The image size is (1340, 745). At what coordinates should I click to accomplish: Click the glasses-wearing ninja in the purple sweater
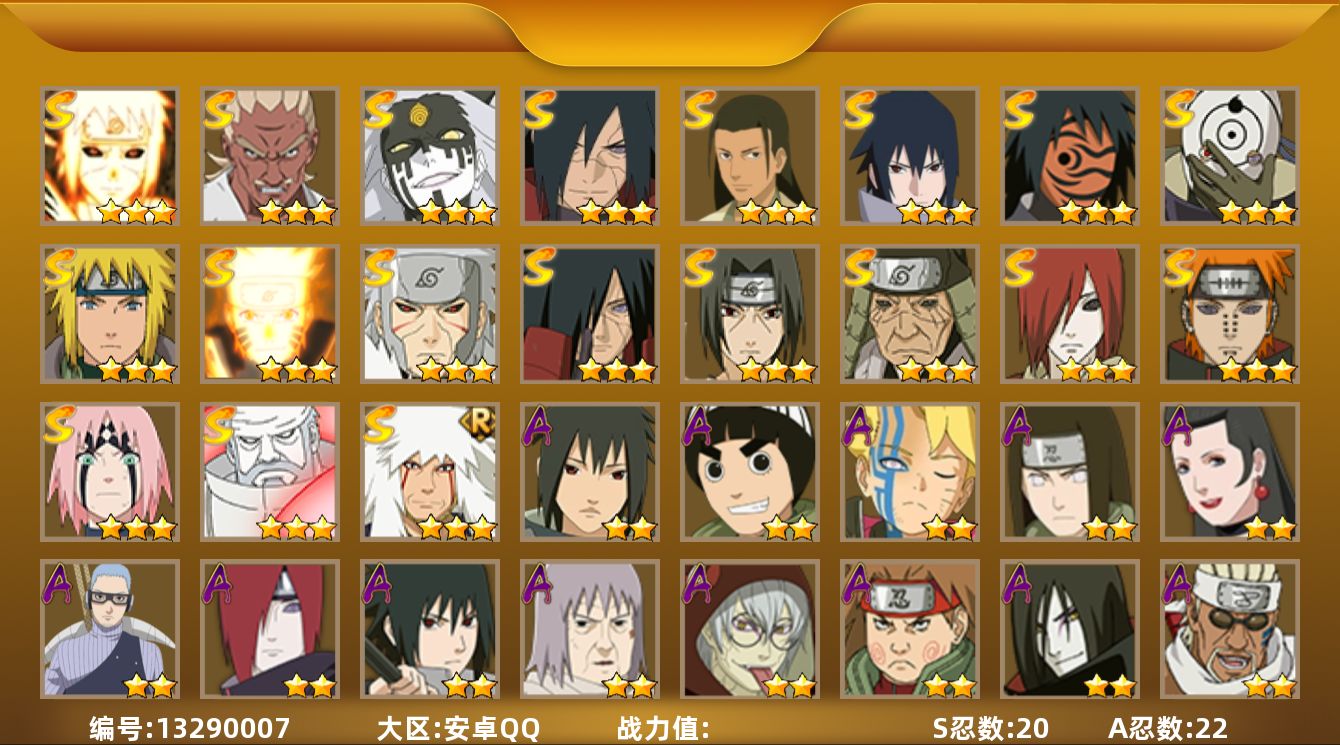110,630
